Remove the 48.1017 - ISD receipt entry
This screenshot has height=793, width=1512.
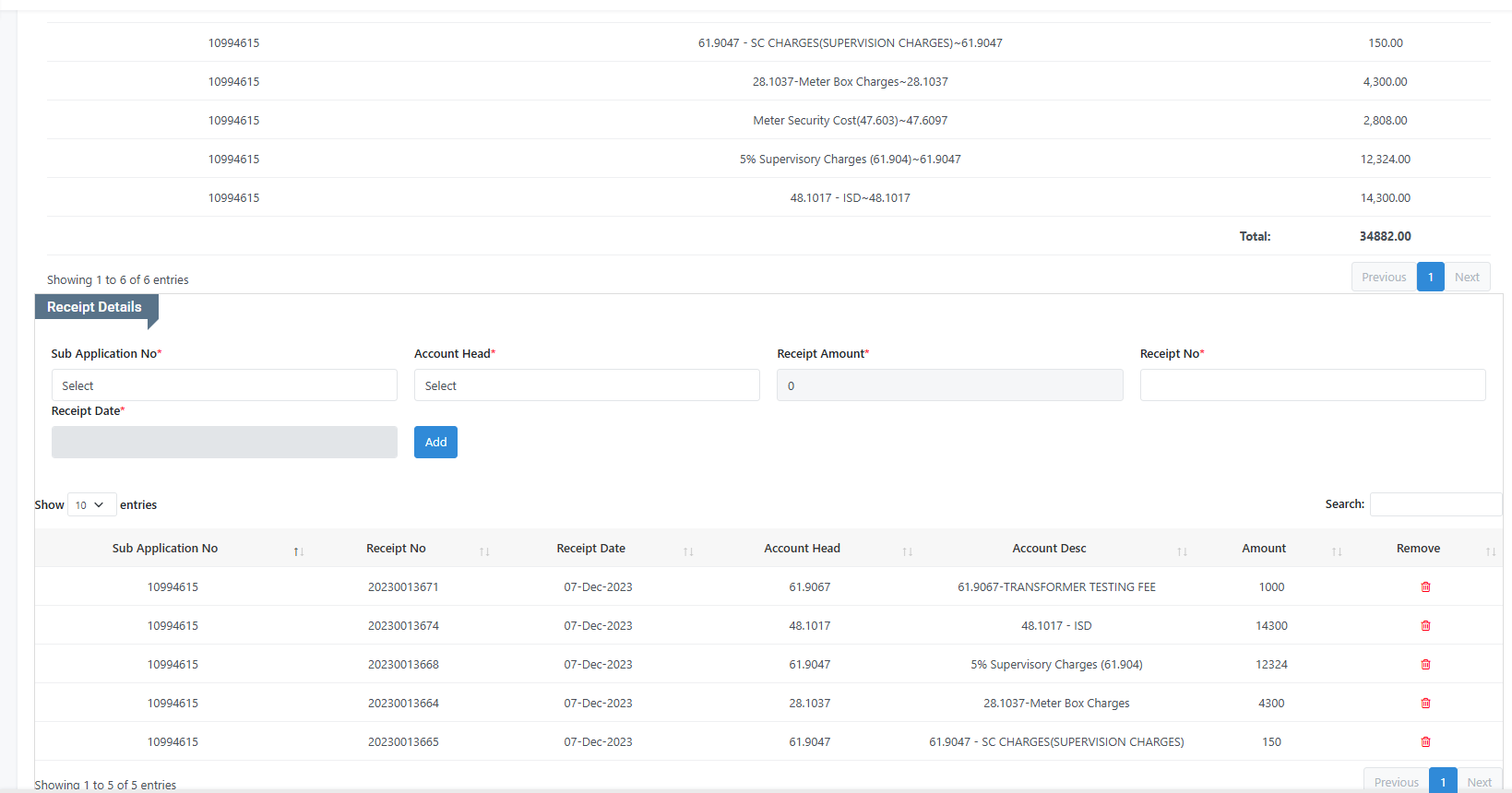tap(1425, 626)
